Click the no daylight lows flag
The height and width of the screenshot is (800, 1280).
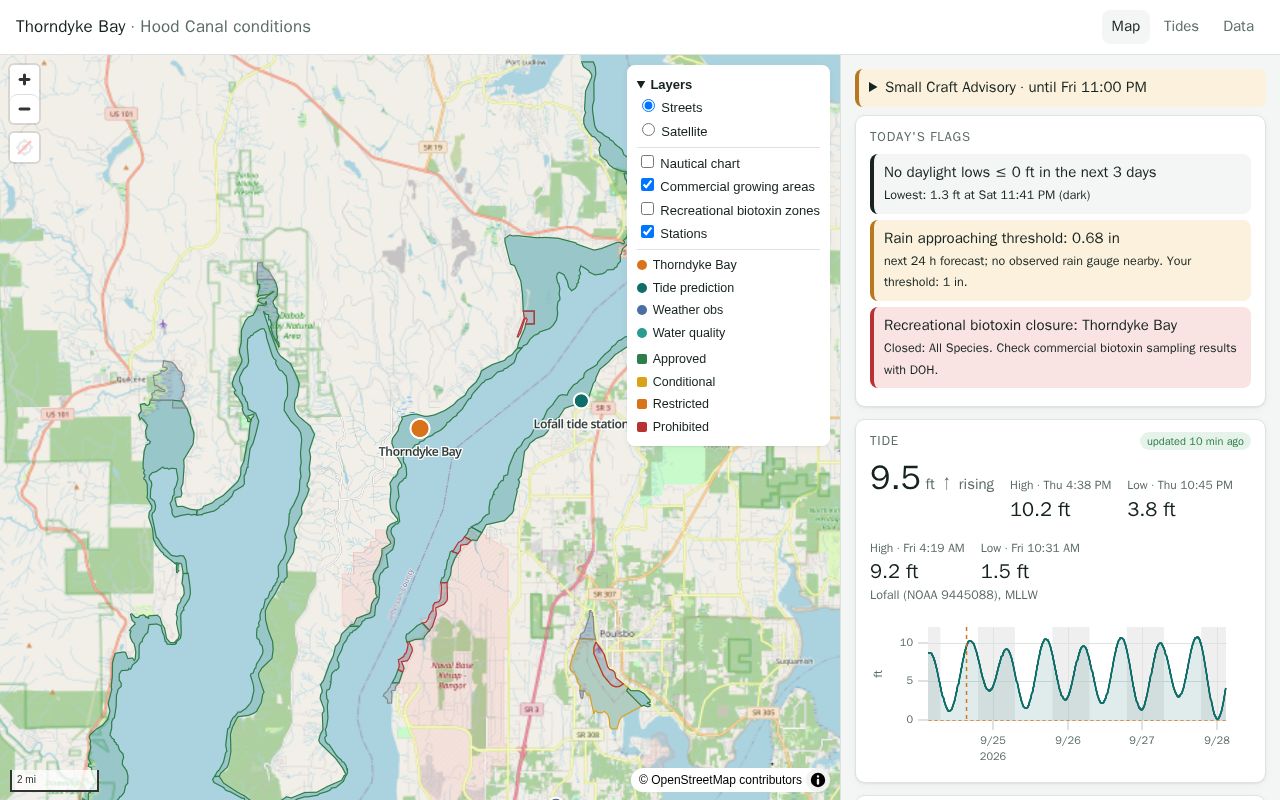click(1061, 183)
